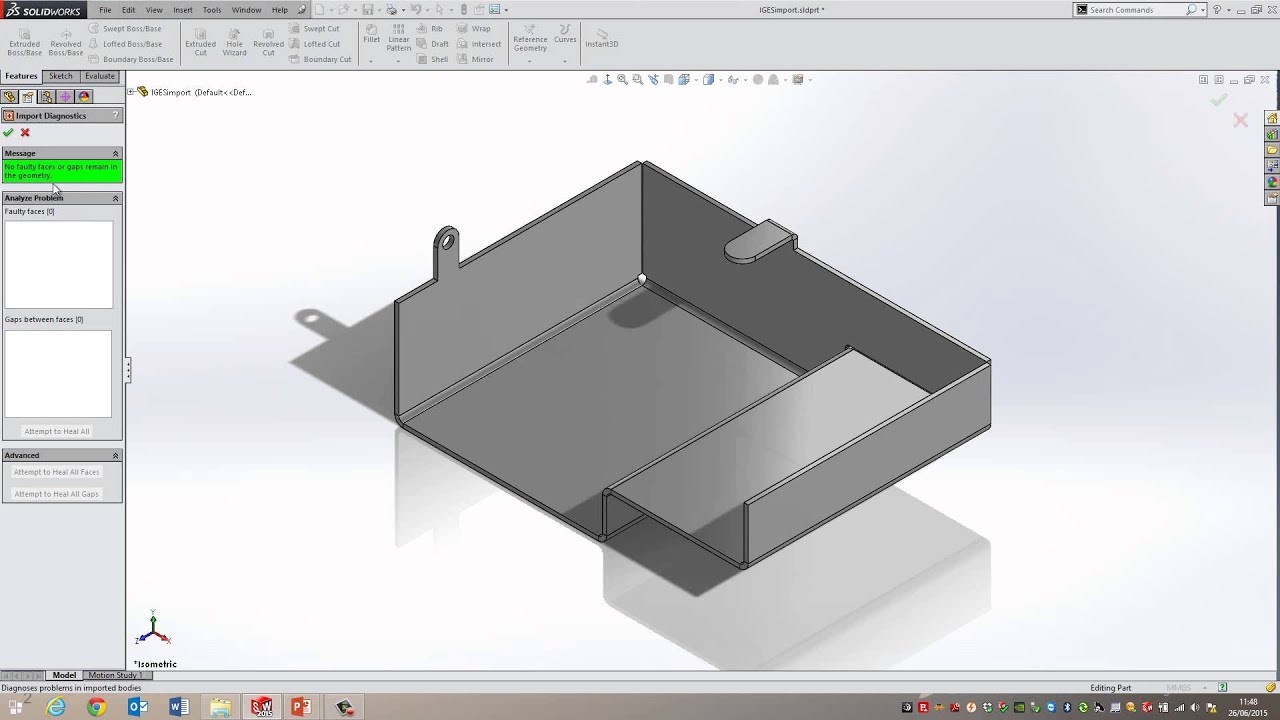
Task: Switch to the Sketch tab
Action: pyautogui.click(x=61, y=76)
